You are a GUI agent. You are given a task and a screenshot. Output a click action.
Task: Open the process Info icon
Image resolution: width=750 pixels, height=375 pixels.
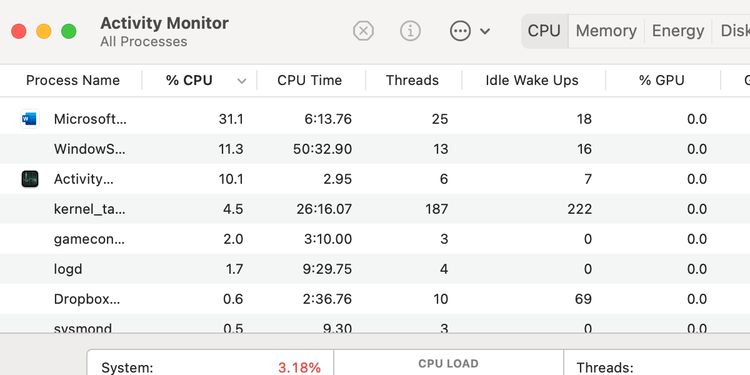[410, 32]
